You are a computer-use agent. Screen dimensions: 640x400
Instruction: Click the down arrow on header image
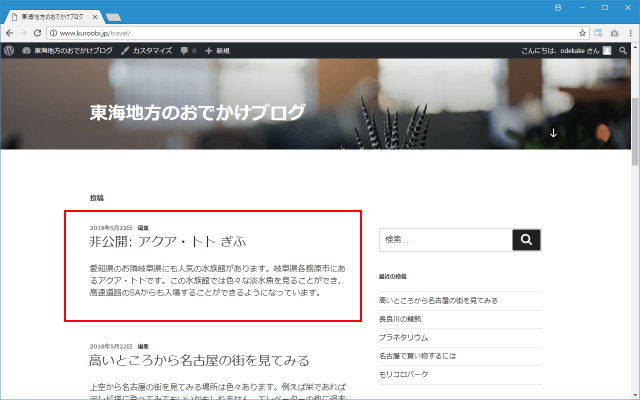[x=553, y=133]
